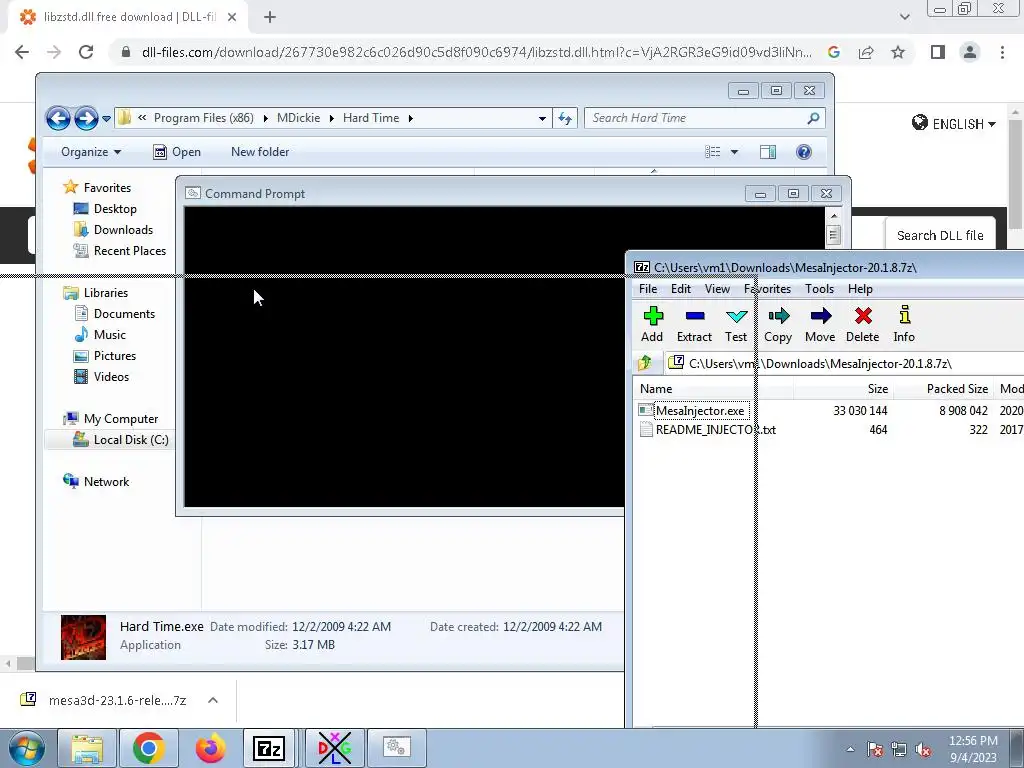
Task: Click the Windows Start button
Action: (x=26, y=748)
